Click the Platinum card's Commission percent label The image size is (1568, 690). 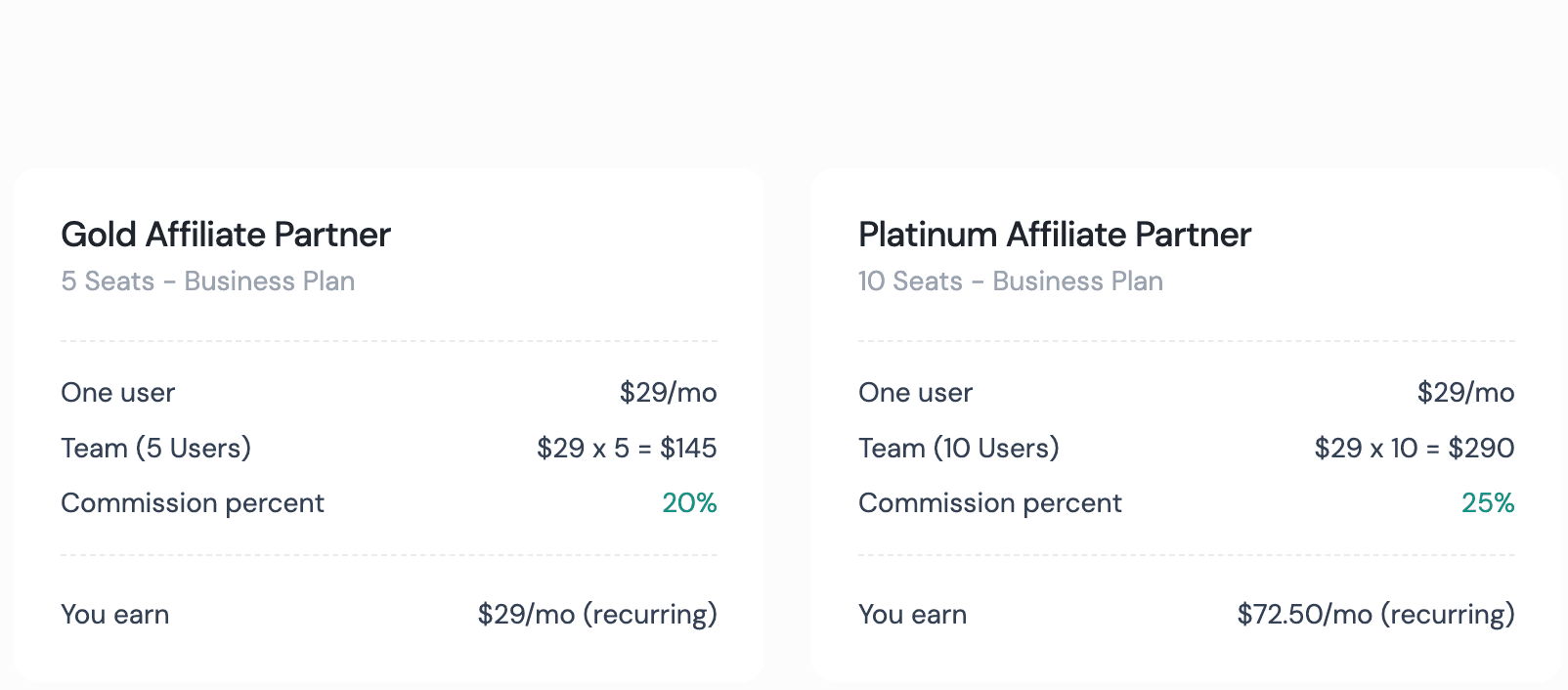pyautogui.click(x=990, y=503)
